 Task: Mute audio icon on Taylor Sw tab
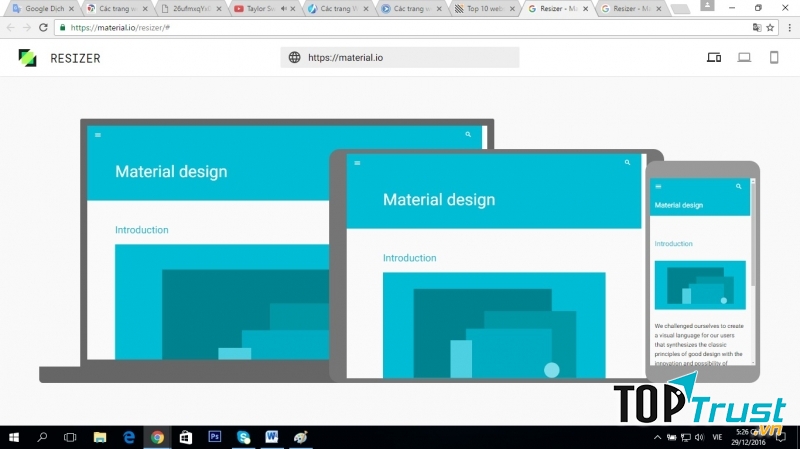[x=284, y=9]
